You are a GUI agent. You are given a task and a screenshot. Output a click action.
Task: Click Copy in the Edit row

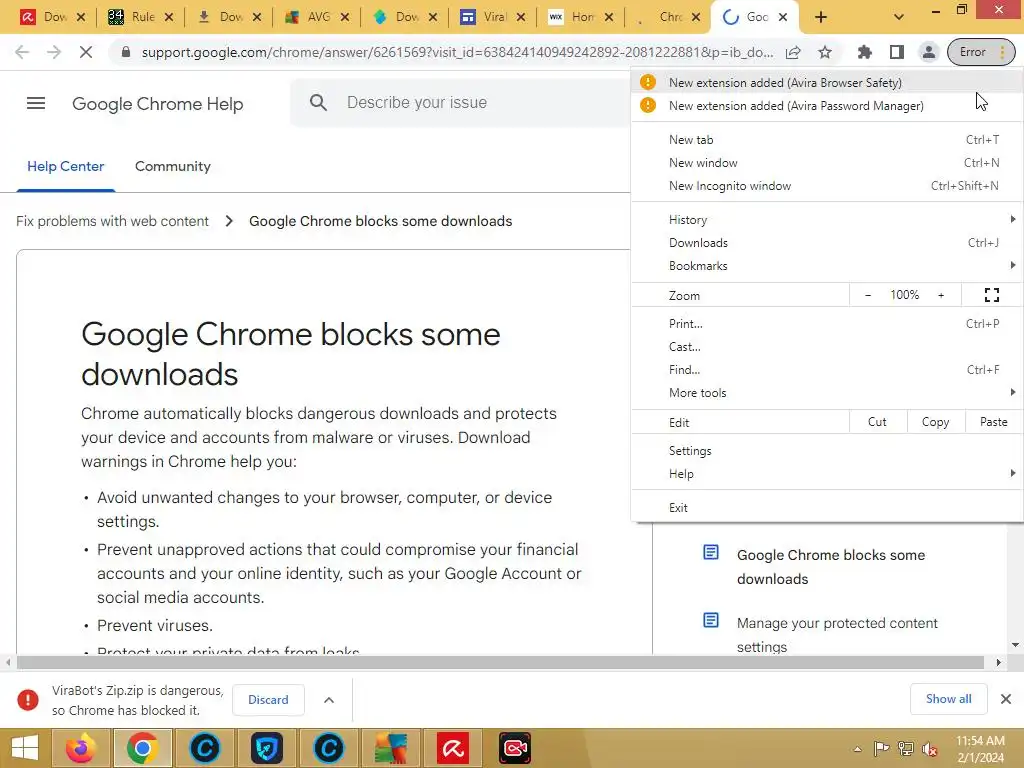click(935, 422)
